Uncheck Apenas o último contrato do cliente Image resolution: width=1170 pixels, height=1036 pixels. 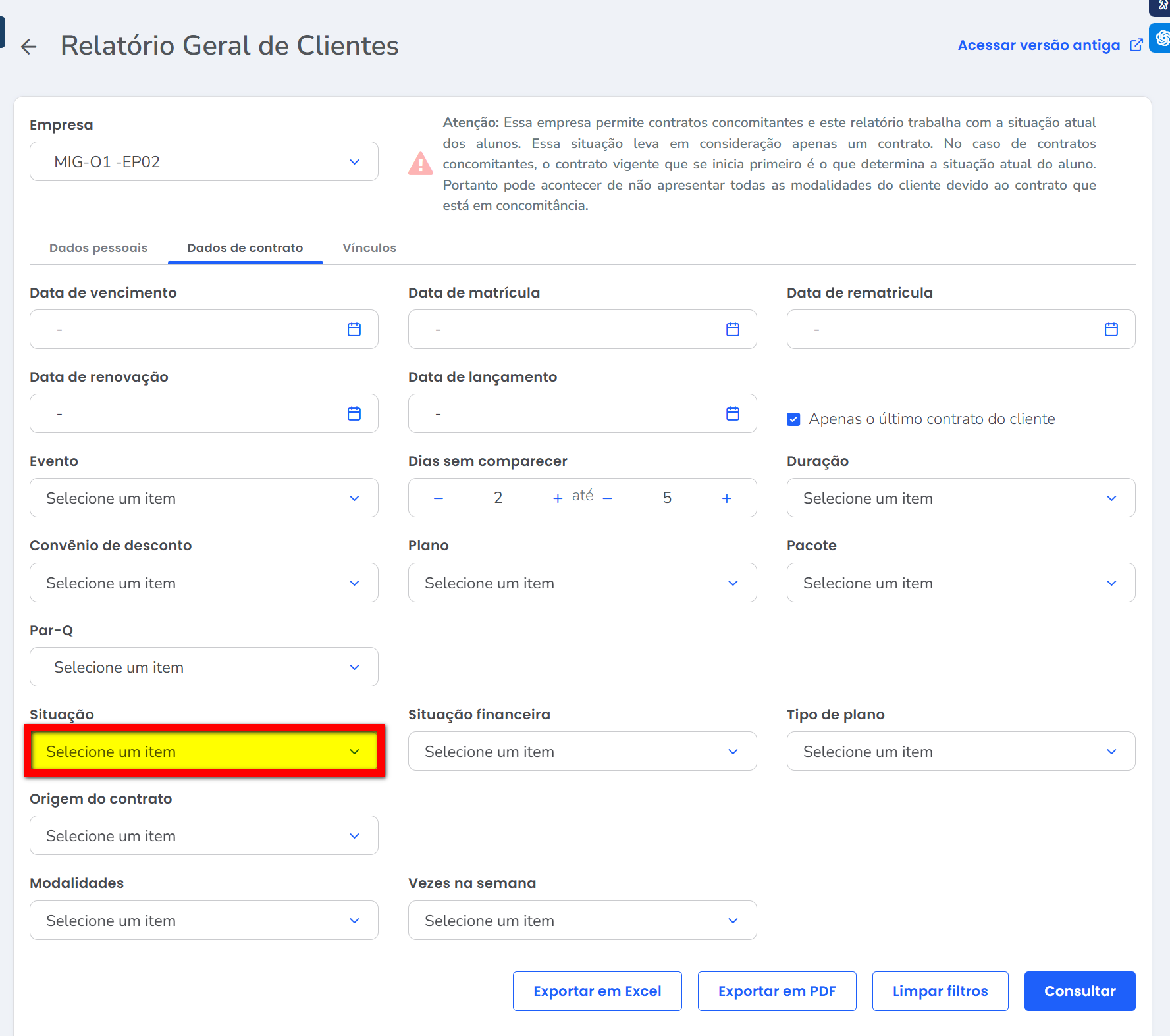[793, 419]
